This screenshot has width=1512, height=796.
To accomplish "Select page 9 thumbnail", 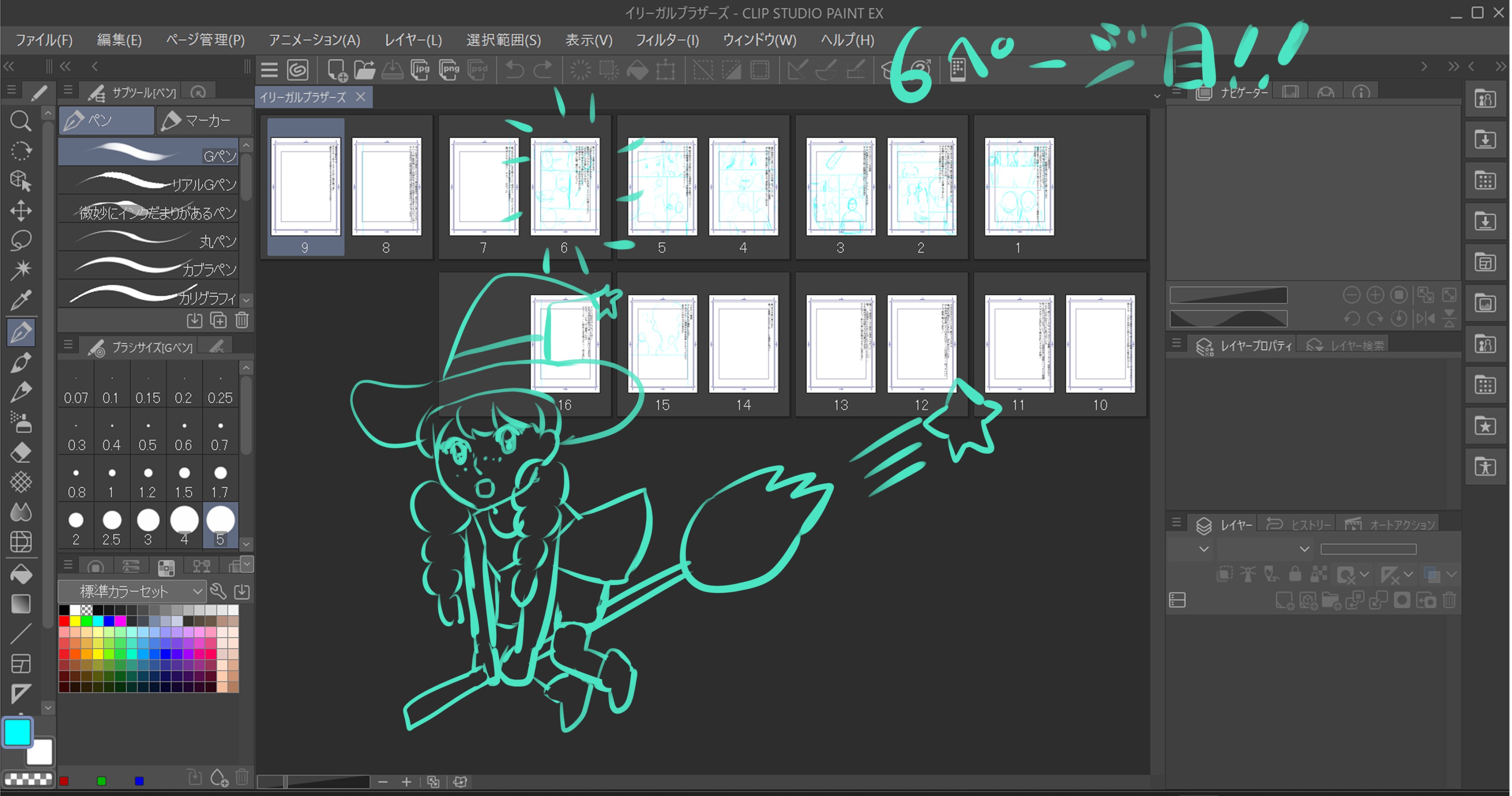I will [x=305, y=187].
